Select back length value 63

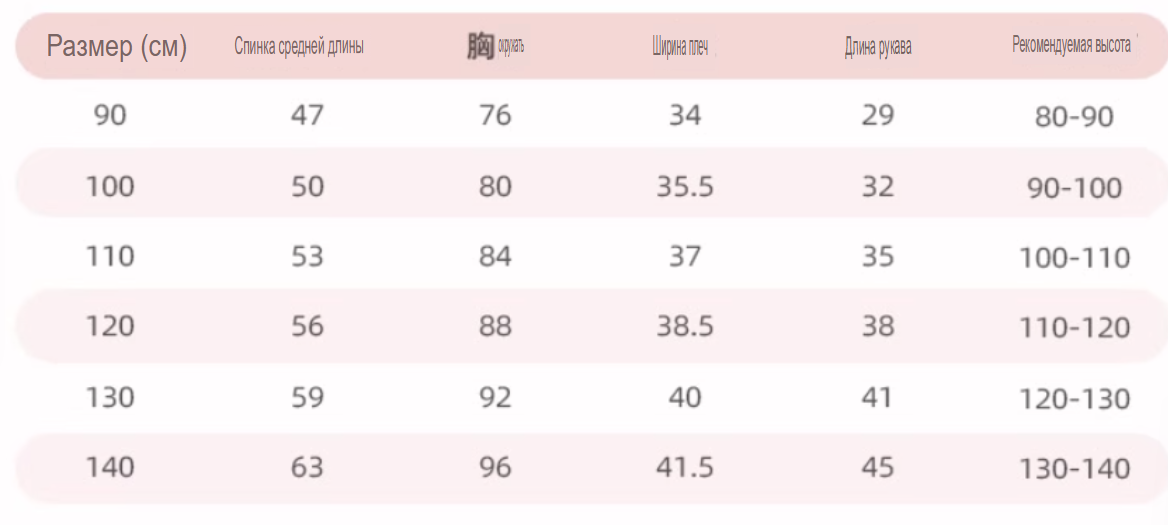click(308, 468)
